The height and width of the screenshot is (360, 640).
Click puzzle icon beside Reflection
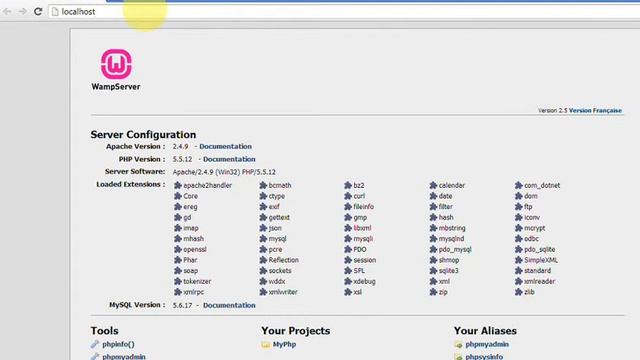pos(263,260)
